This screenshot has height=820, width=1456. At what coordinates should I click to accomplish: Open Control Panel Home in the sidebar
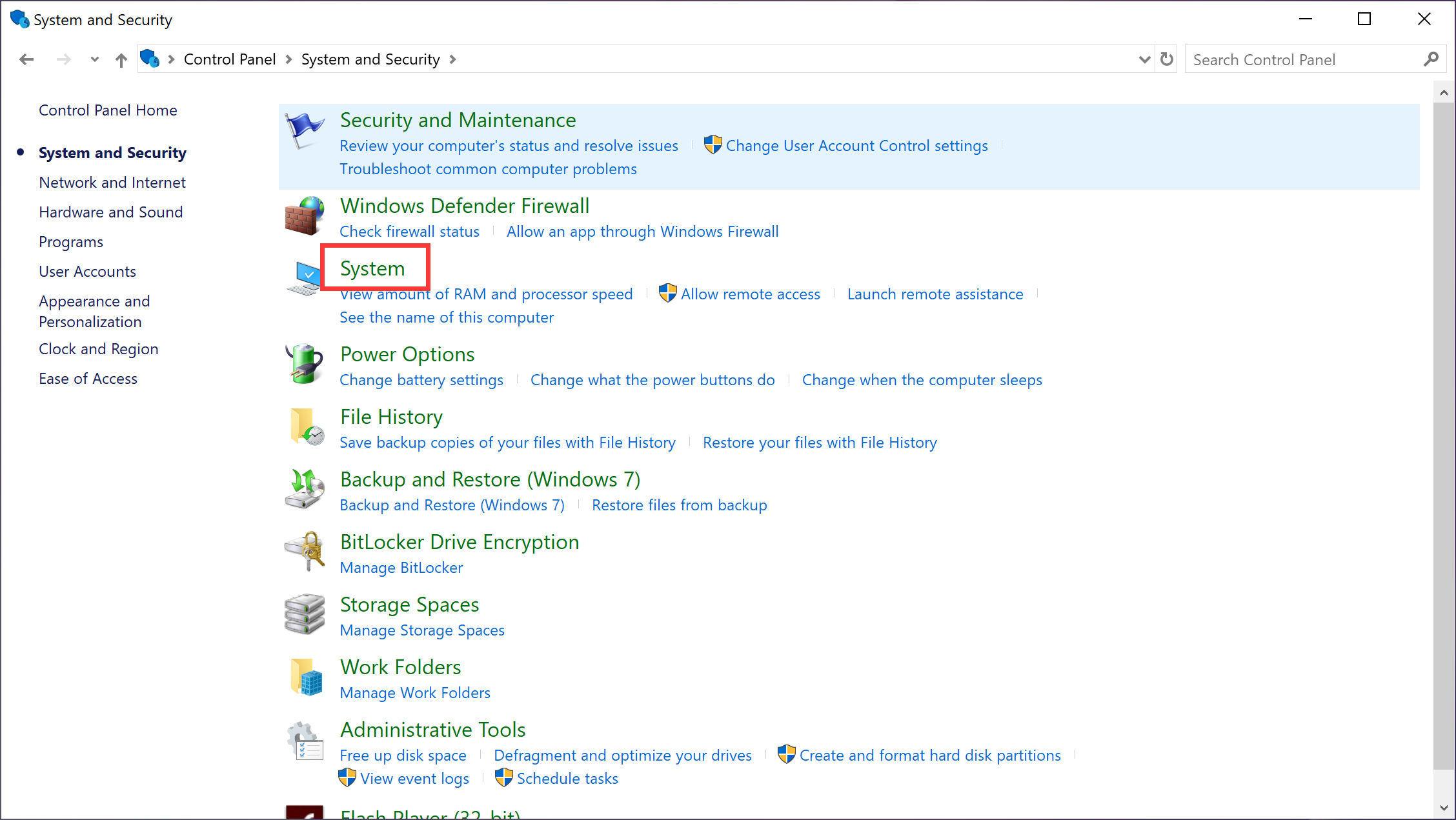[x=108, y=110]
